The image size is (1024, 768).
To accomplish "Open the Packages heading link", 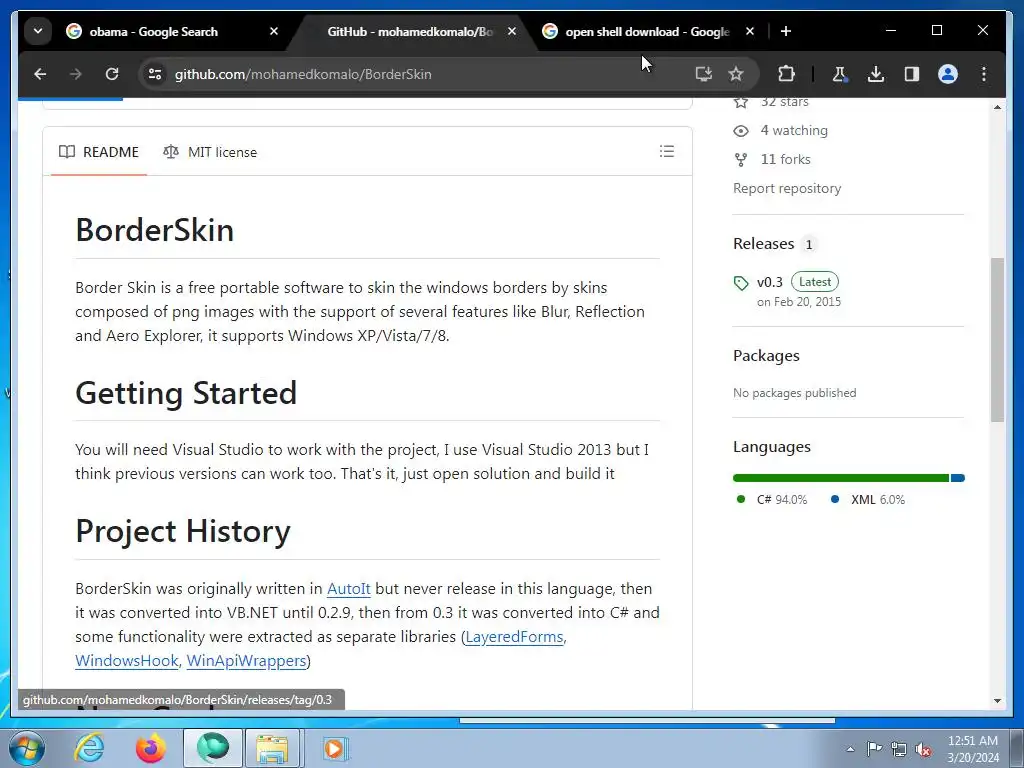I will [766, 356].
